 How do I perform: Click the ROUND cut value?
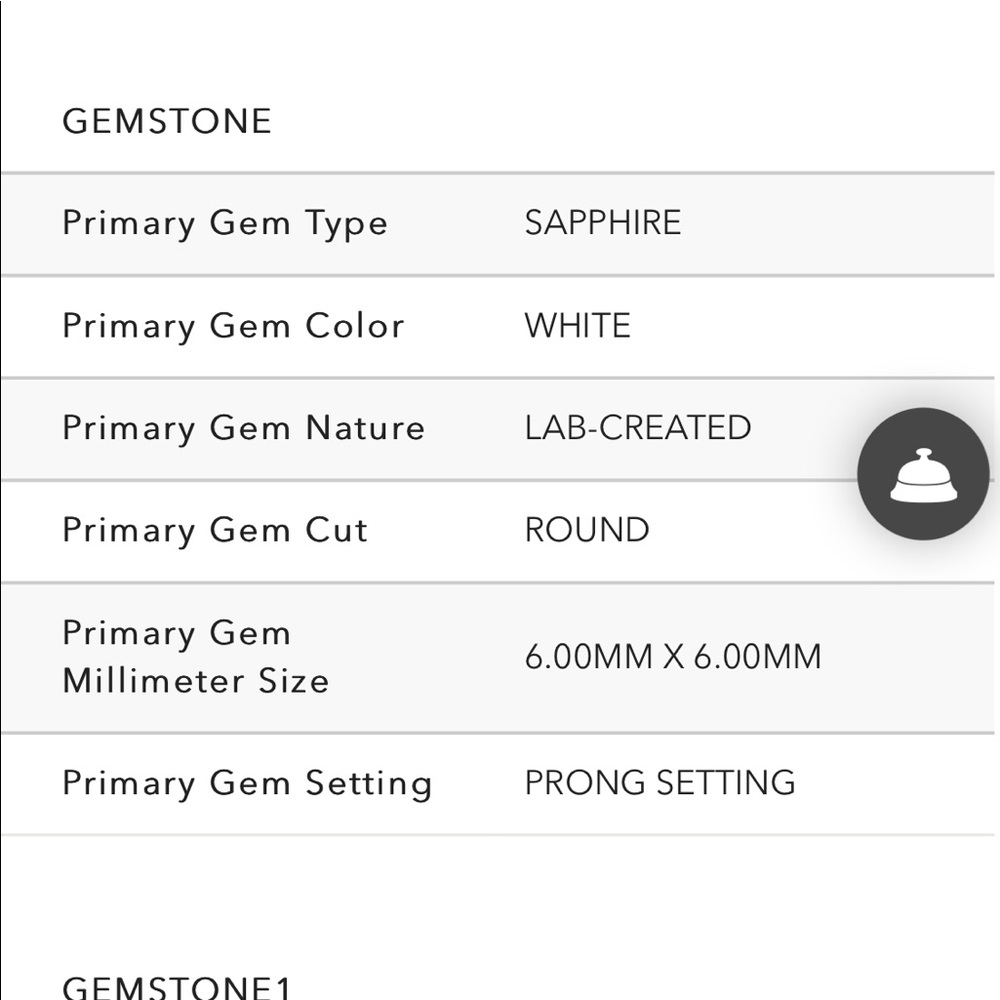tap(587, 530)
